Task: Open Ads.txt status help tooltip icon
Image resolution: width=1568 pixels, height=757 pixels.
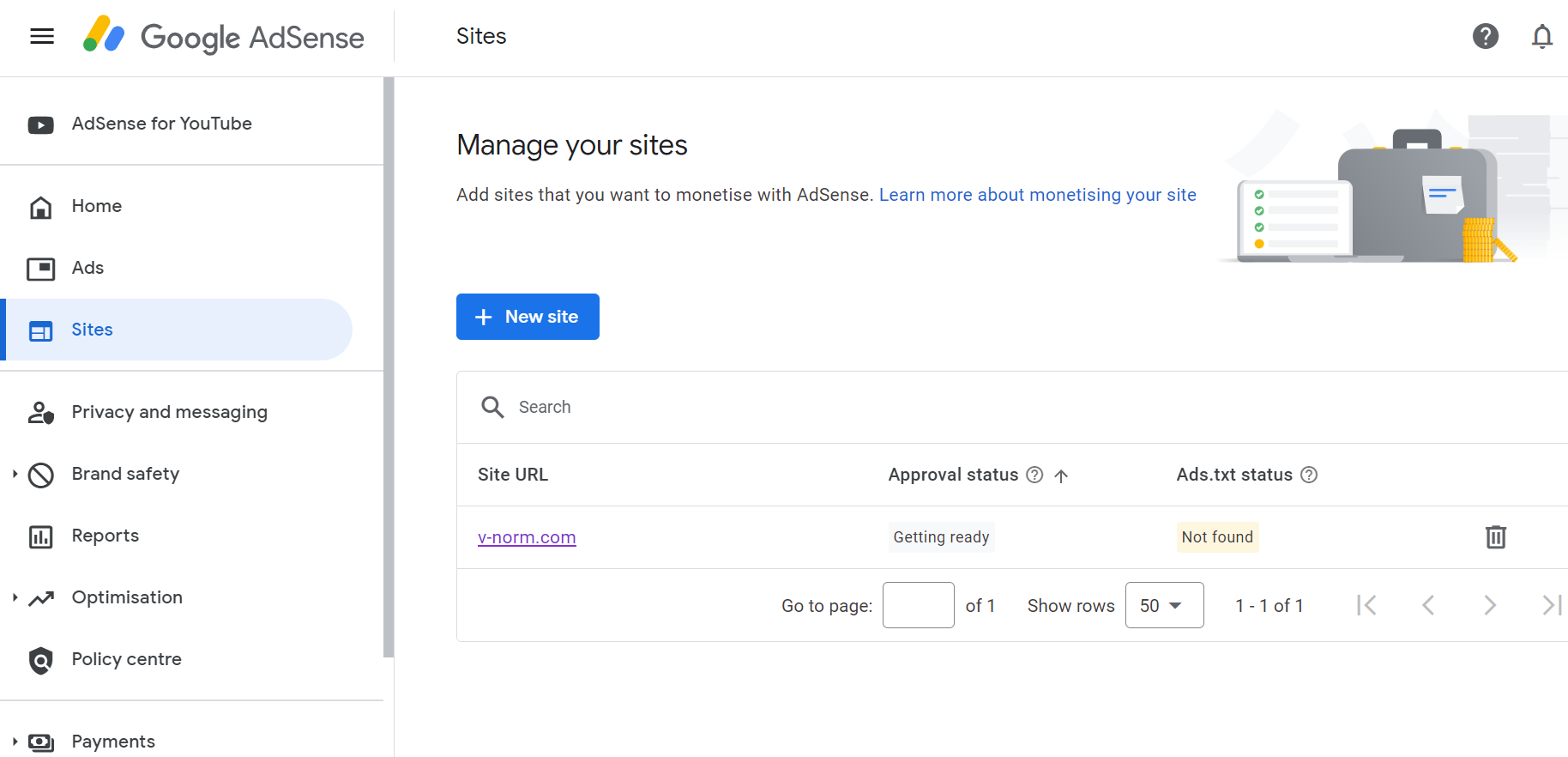Action: point(1309,475)
